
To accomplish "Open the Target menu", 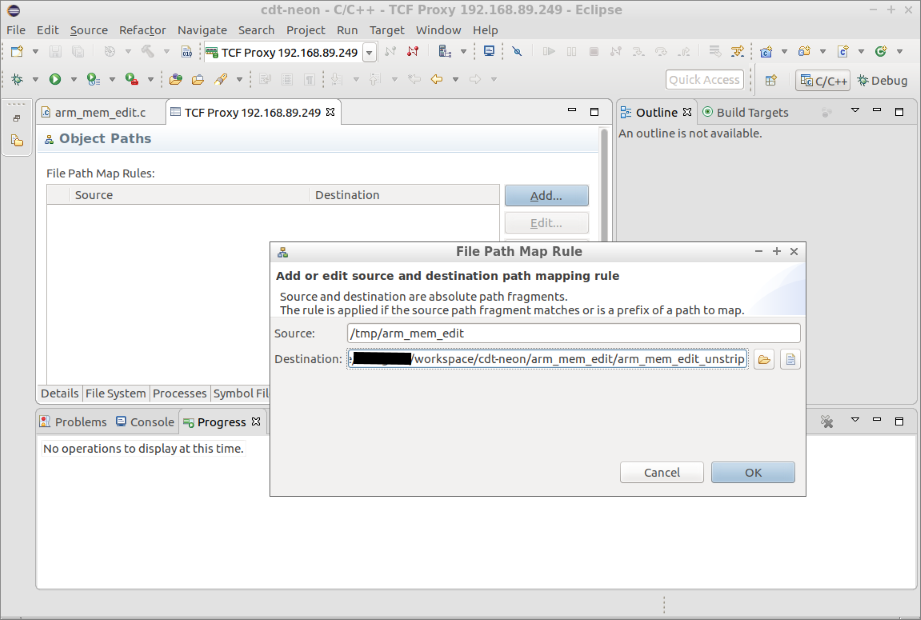I will [386, 30].
